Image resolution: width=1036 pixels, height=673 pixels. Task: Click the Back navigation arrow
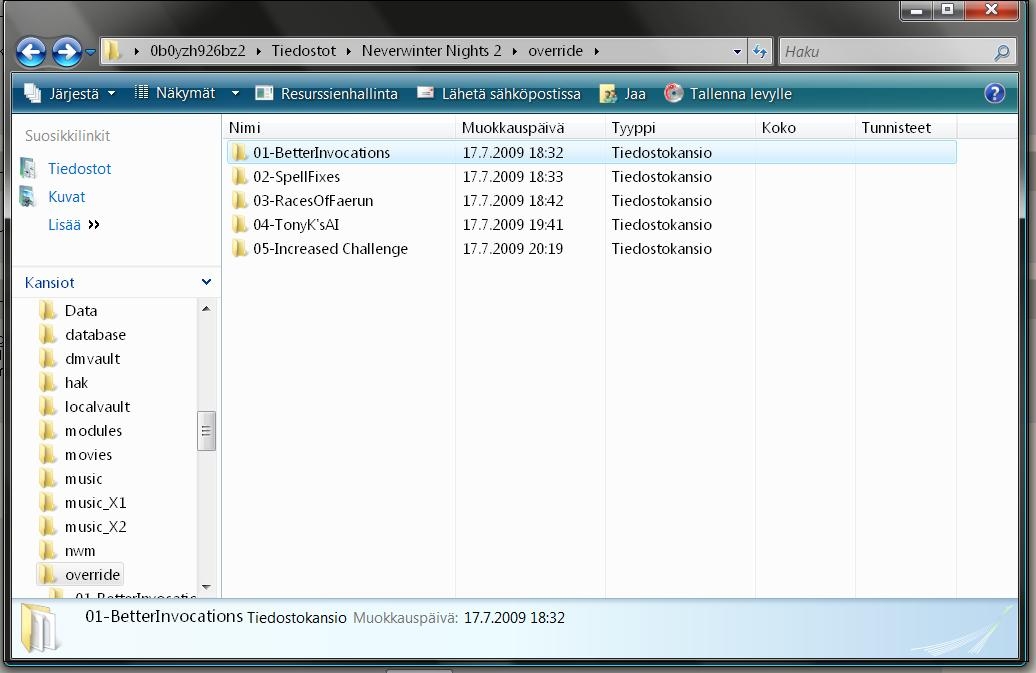click(x=32, y=52)
